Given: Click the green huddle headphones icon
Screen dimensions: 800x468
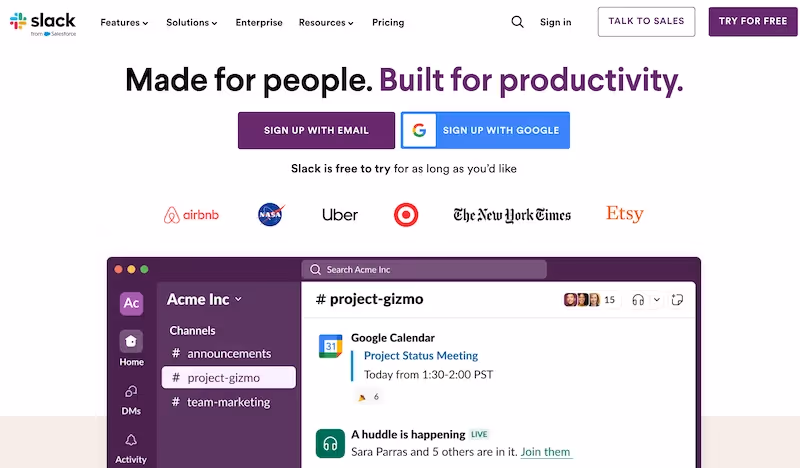Looking at the screenshot, I should click(330, 443).
